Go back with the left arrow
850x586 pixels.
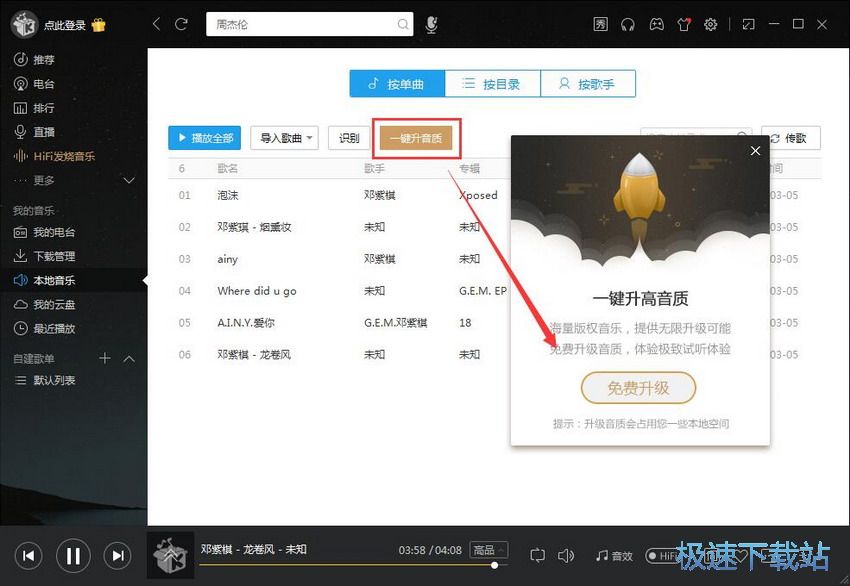pos(157,24)
